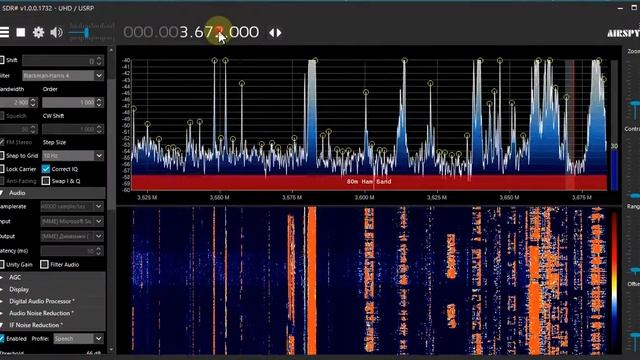Image resolution: width=640 pixels, height=360 pixels.
Task: Click the 80m Ham Band plan label
Action: (x=369, y=182)
